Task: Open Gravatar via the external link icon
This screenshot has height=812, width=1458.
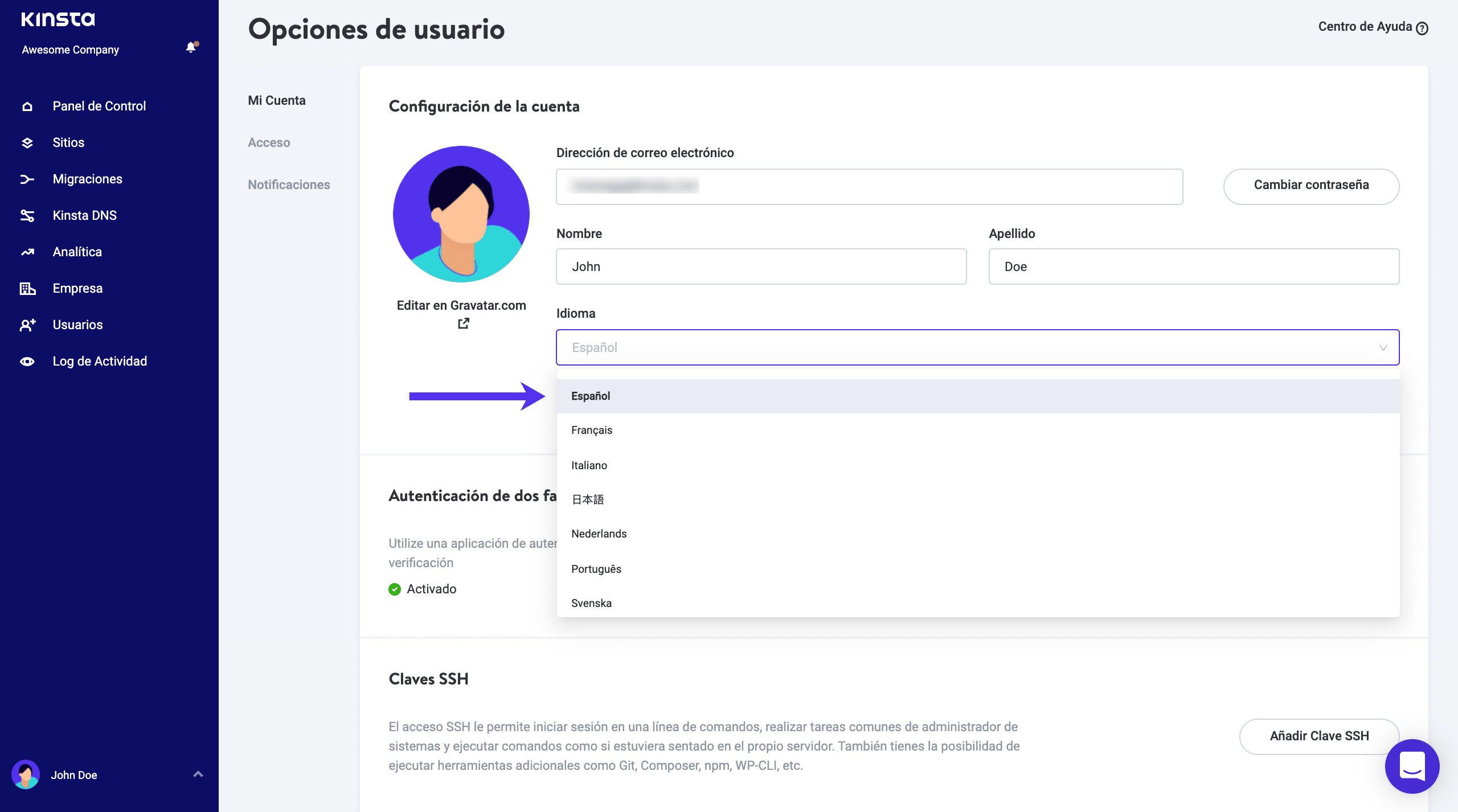Action: point(464,323)
